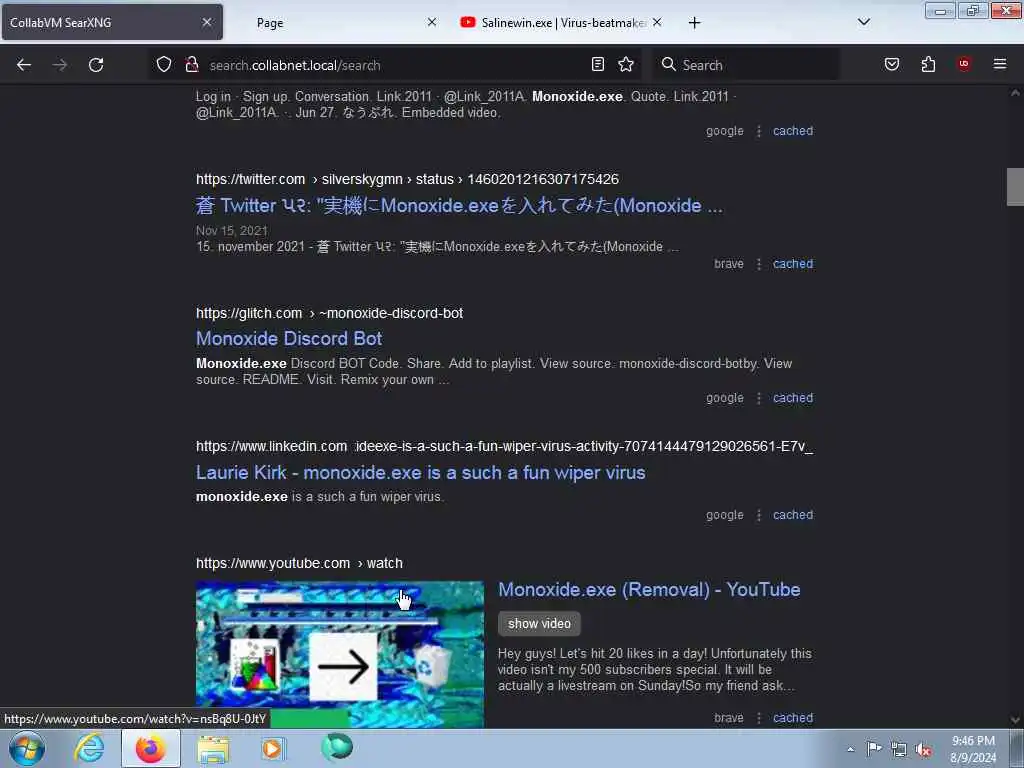1024x768 pixels.
Task: Click the muted volume tray icon
Action: click(x=923, y=749)
